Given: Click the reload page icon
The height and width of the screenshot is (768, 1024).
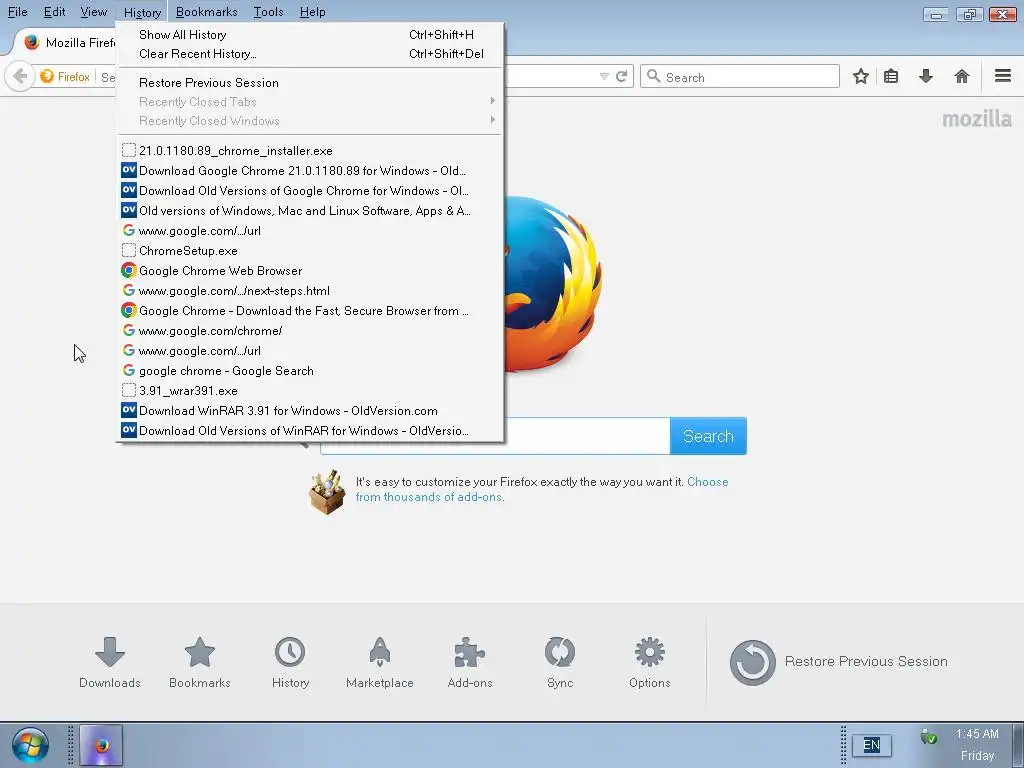Looking at the screenshot, I should coord(622,76).
